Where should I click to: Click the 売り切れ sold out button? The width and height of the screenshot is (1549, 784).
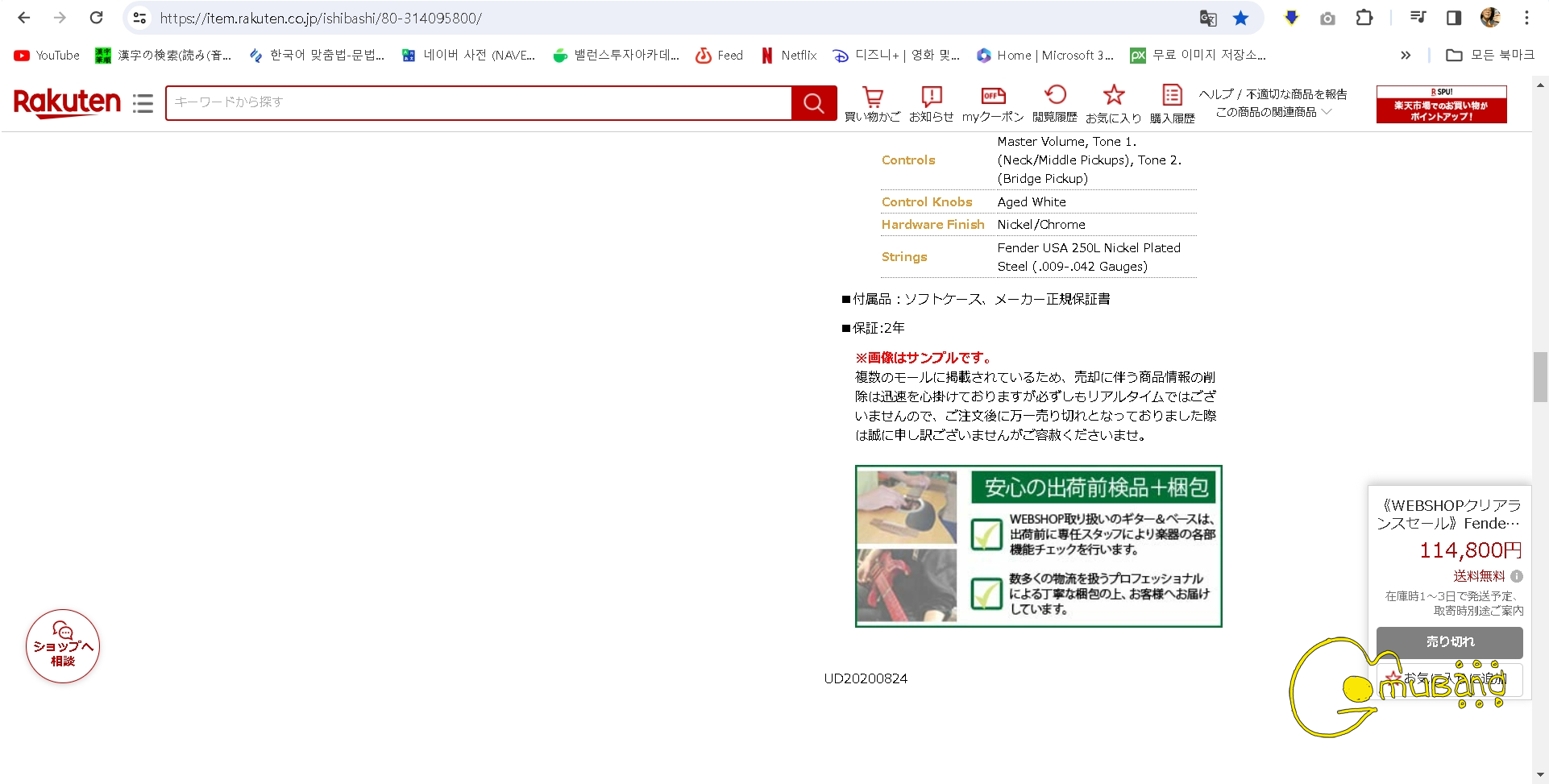[x=1449, y=642]
